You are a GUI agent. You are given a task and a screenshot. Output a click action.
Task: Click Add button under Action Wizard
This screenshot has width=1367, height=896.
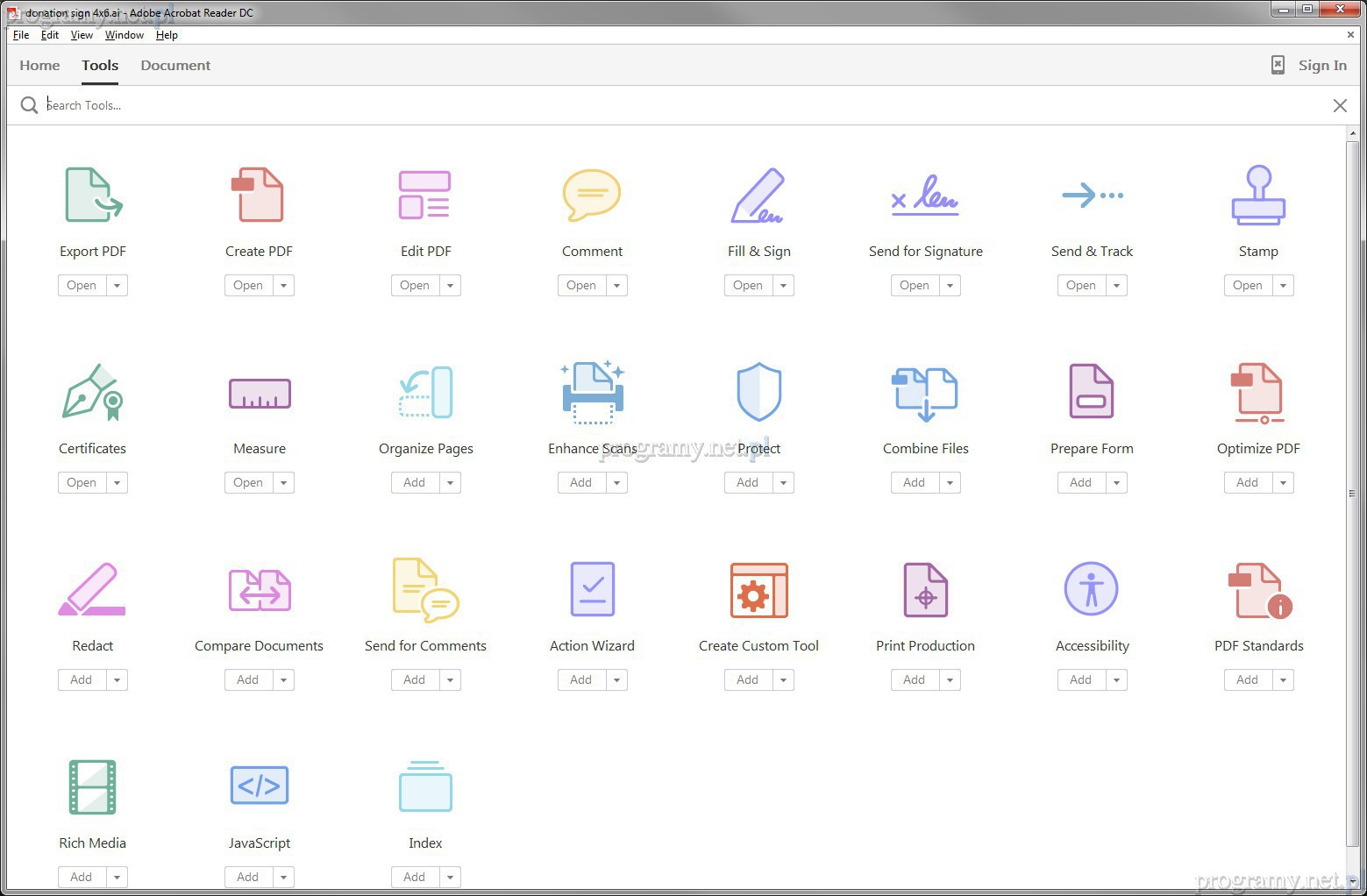coord(580,680)
